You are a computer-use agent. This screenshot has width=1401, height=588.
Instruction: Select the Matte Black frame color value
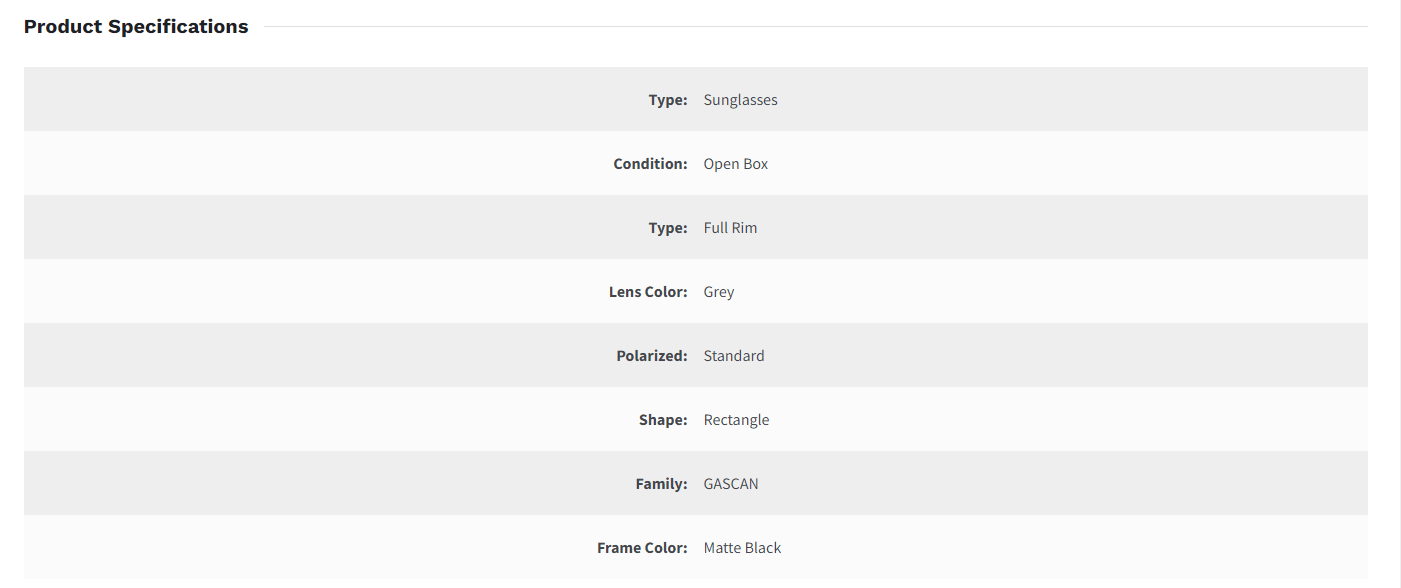point(742,548)
